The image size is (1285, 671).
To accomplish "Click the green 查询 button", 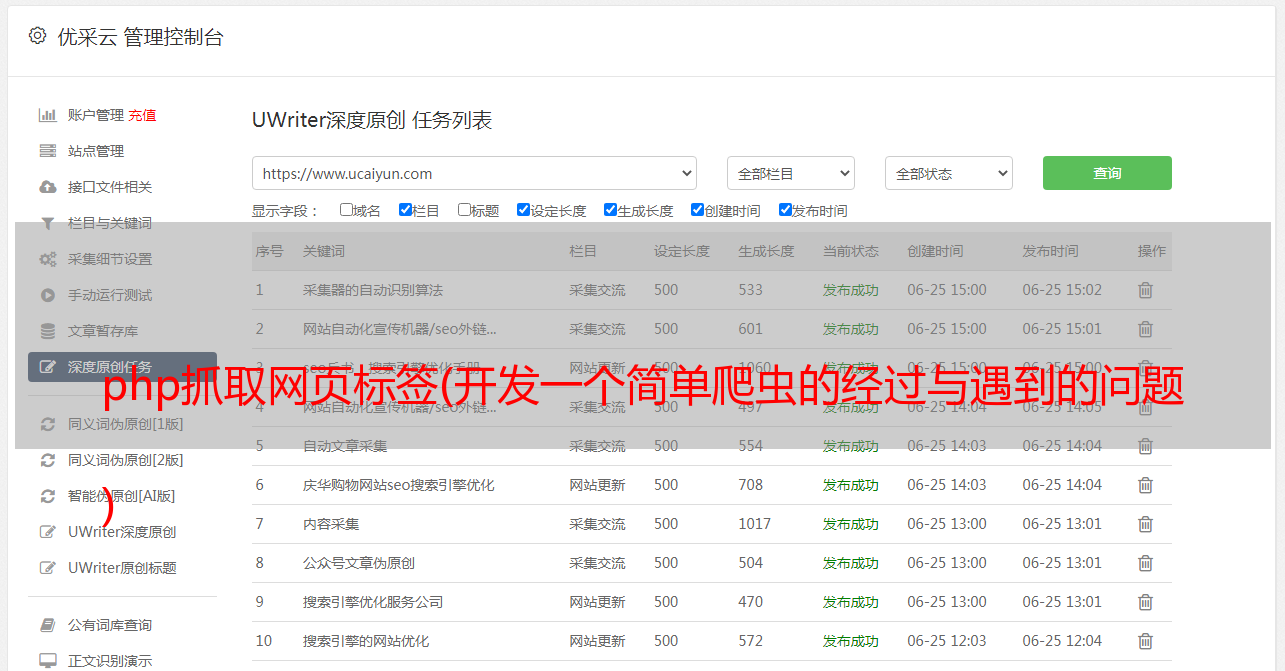I will pyautogui.click(x=1107, y=173).
